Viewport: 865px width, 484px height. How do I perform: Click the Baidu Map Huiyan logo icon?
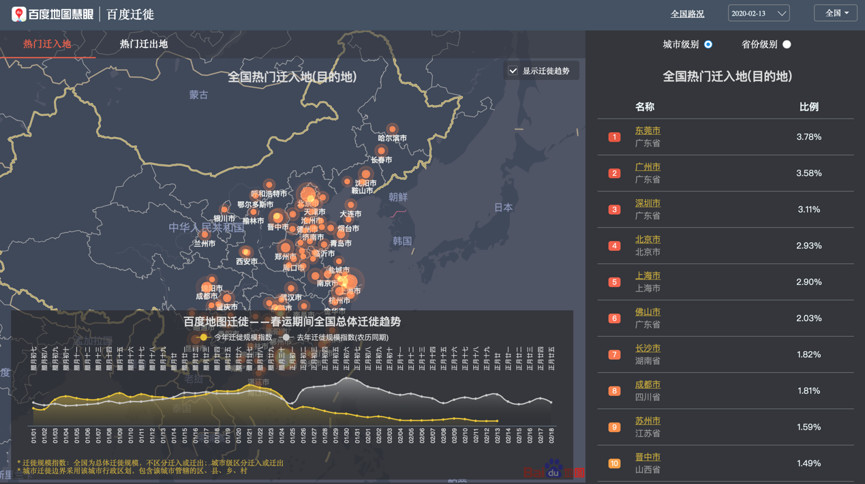click(x=19, y=14)
